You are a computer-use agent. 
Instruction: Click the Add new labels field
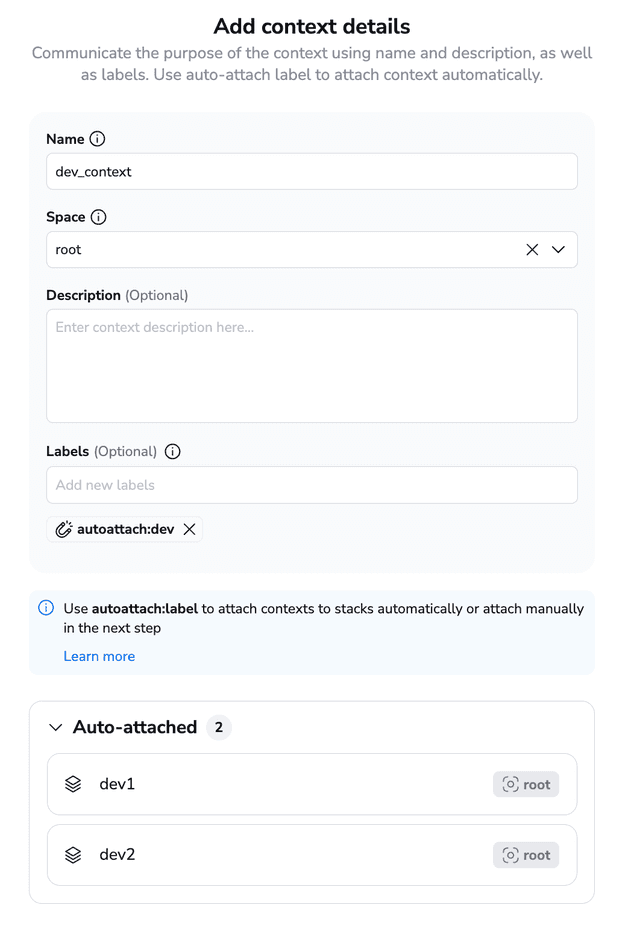[311, 485]
